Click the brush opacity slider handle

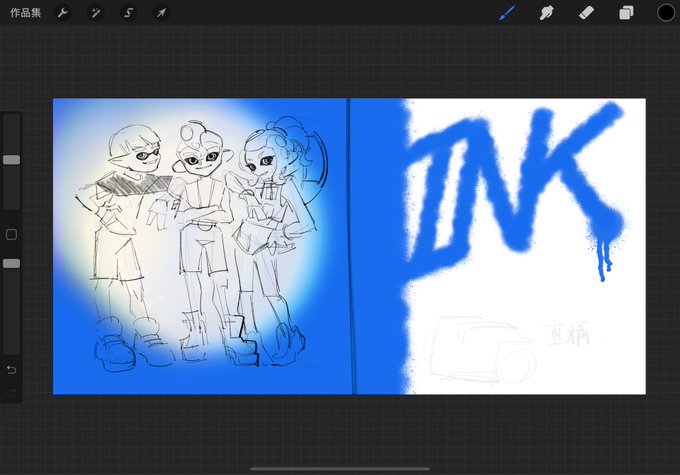click(12, 263)
